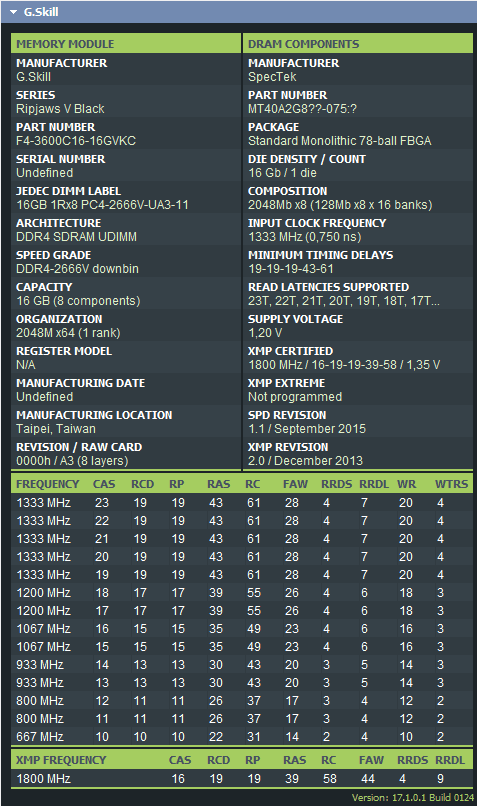
Task: Click the XMP Certified 1800 MHz profile value
Action: pos(344,365)
